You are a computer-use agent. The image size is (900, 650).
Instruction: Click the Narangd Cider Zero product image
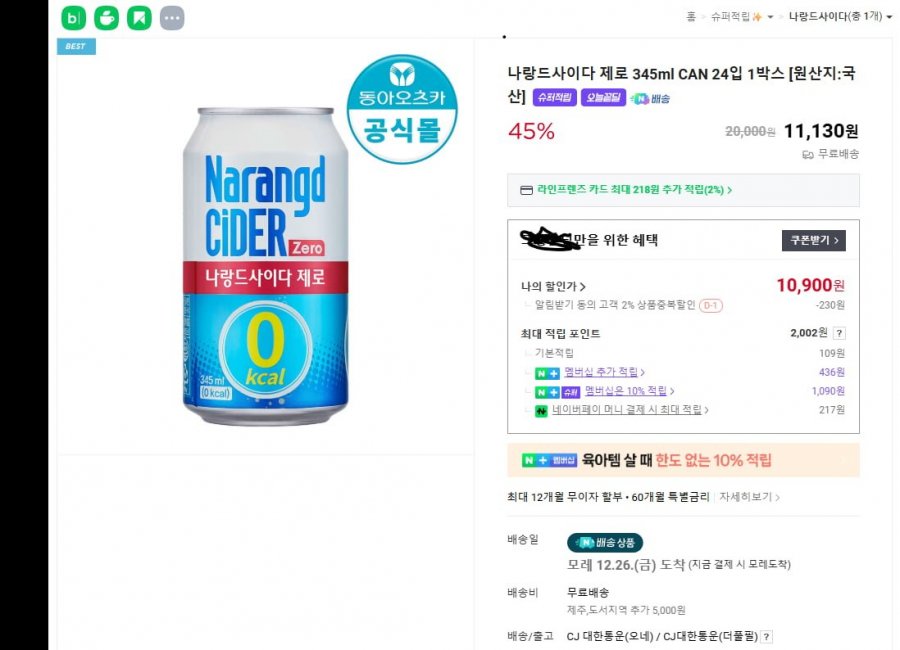[x=265, y=265]
